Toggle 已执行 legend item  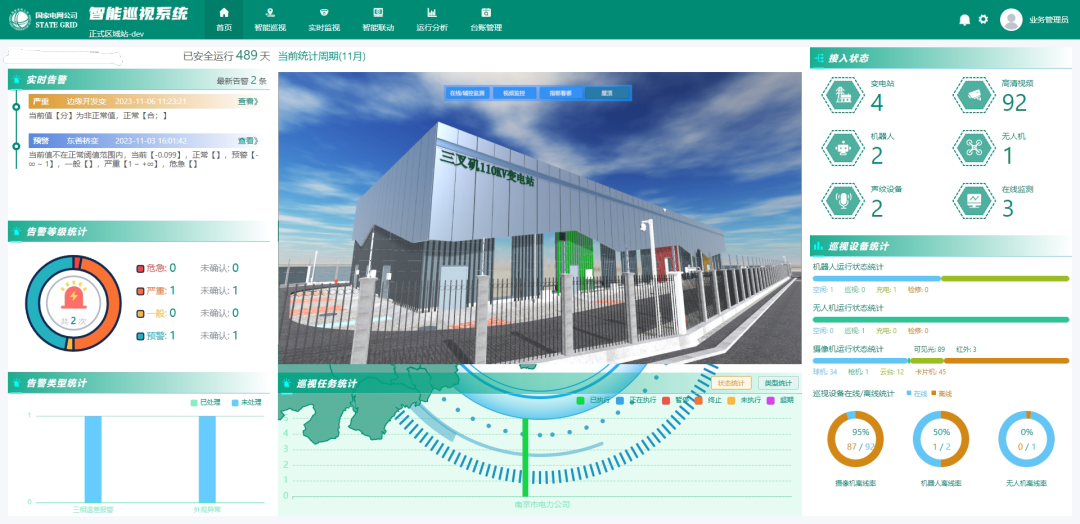coord(593,400)
